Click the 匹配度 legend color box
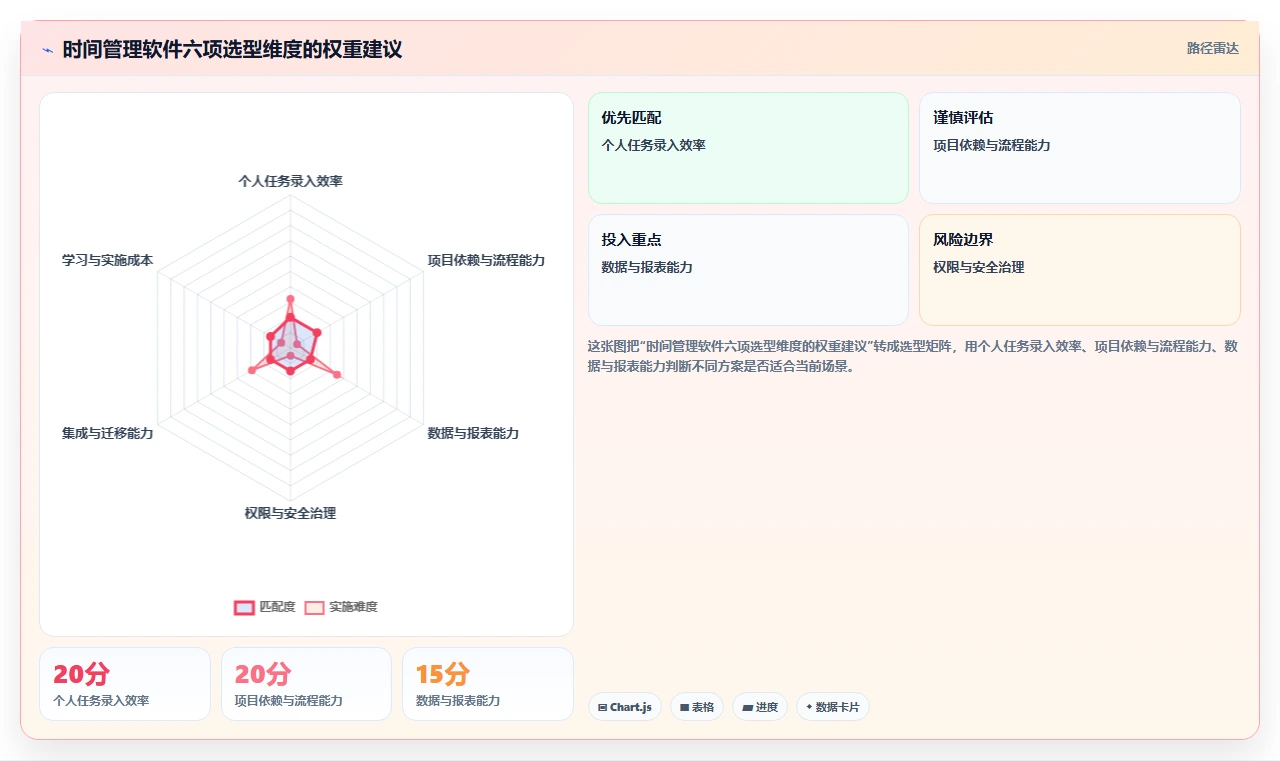Image resolution: width=1280 pixels, height=761 pixels. [x=244, y=607]
